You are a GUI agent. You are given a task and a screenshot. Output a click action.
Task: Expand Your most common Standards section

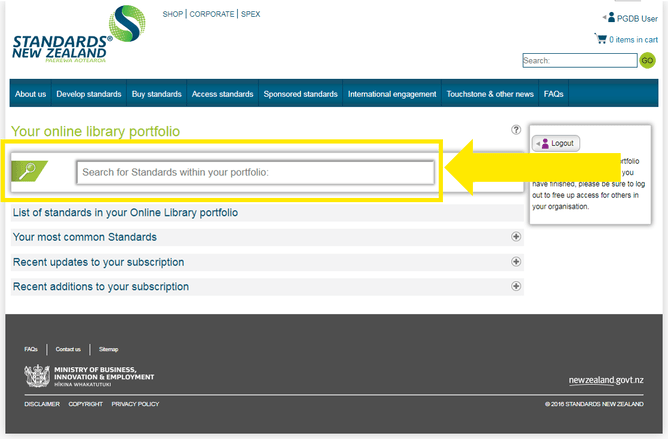pos(516,237)
